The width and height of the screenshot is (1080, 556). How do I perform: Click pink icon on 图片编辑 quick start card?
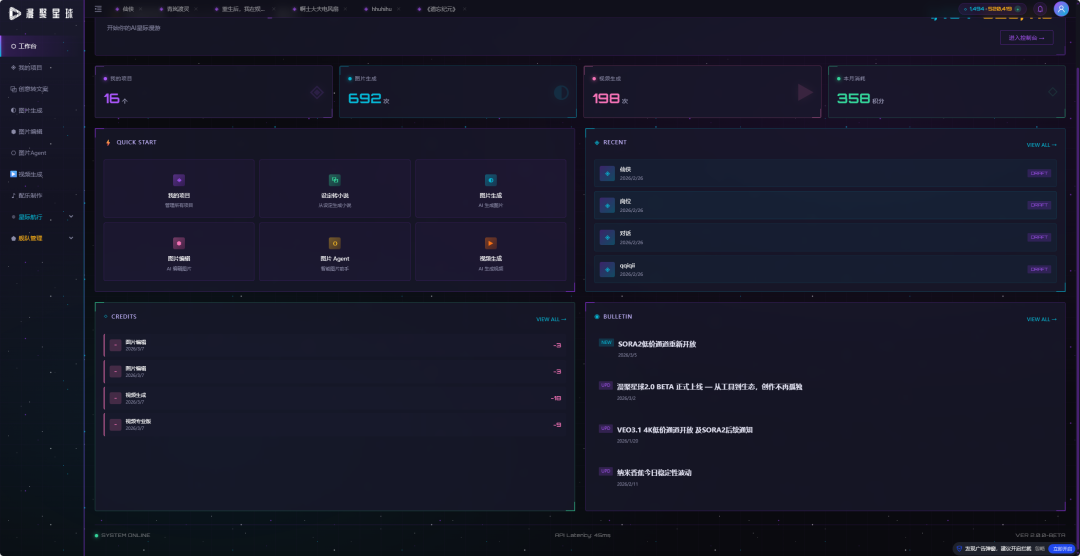tap(179, 243)
